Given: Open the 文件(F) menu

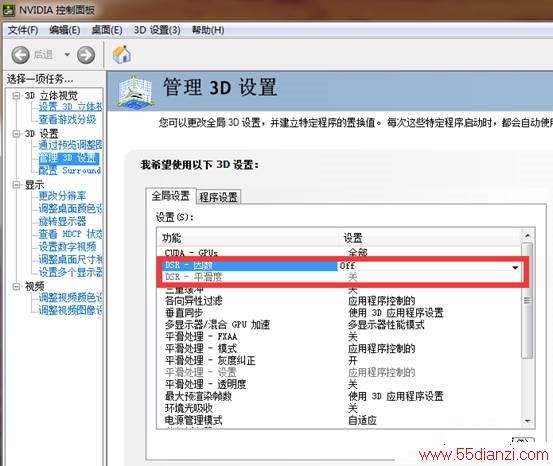Looking at the screenshot, I should 23,30.
